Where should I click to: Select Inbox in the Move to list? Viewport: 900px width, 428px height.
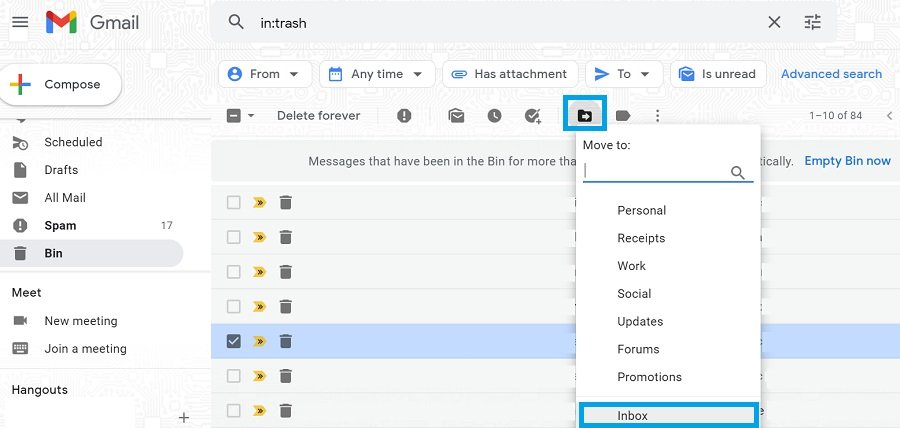pyautogui.click(x=633, y=415)
